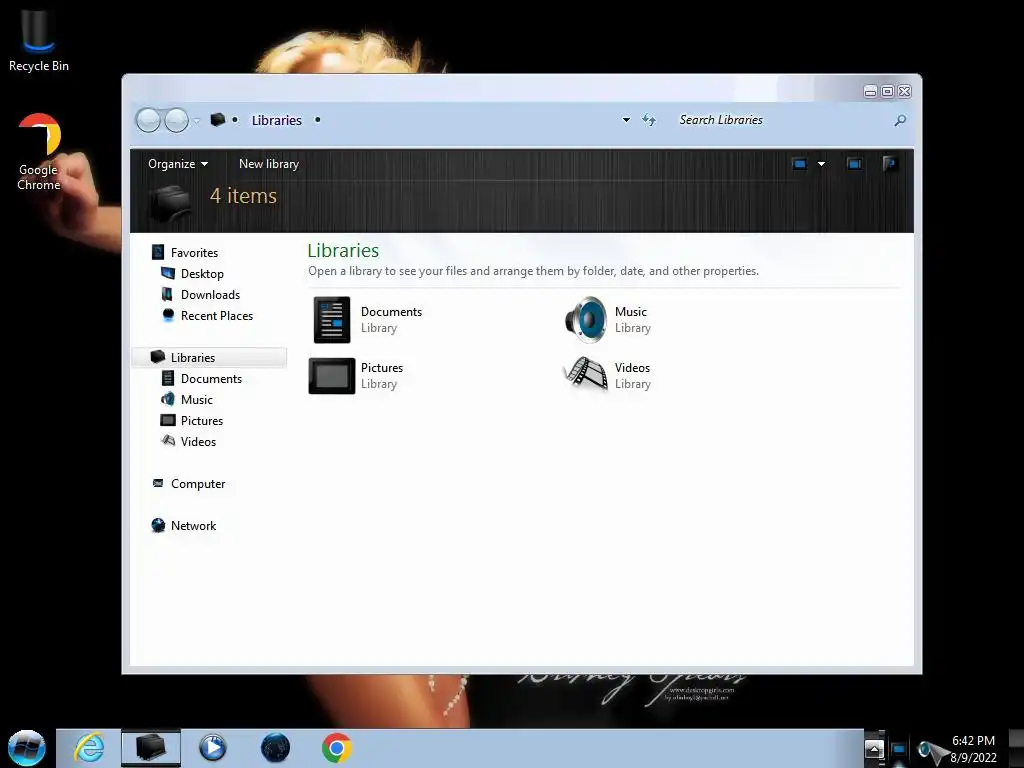This screenshot has width=1024, height=768.
Task: Show hidden tray icons arrow
Action: pyautogui.click(x=874, y=749)
